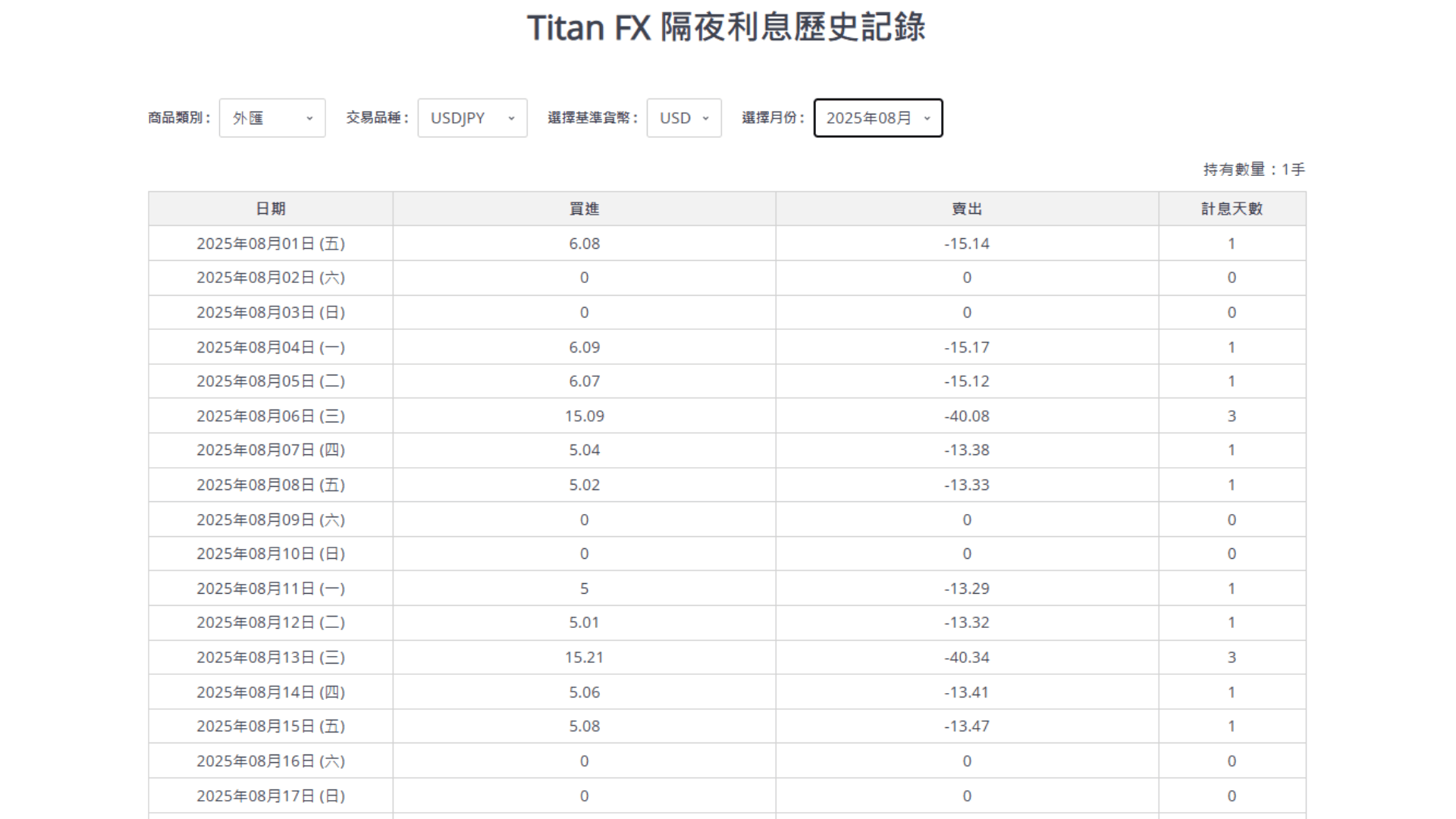The image size is (1456, 819).
Task: Click the chevron arrow on the 外匯 selector
Action: (x=311, y=118)
